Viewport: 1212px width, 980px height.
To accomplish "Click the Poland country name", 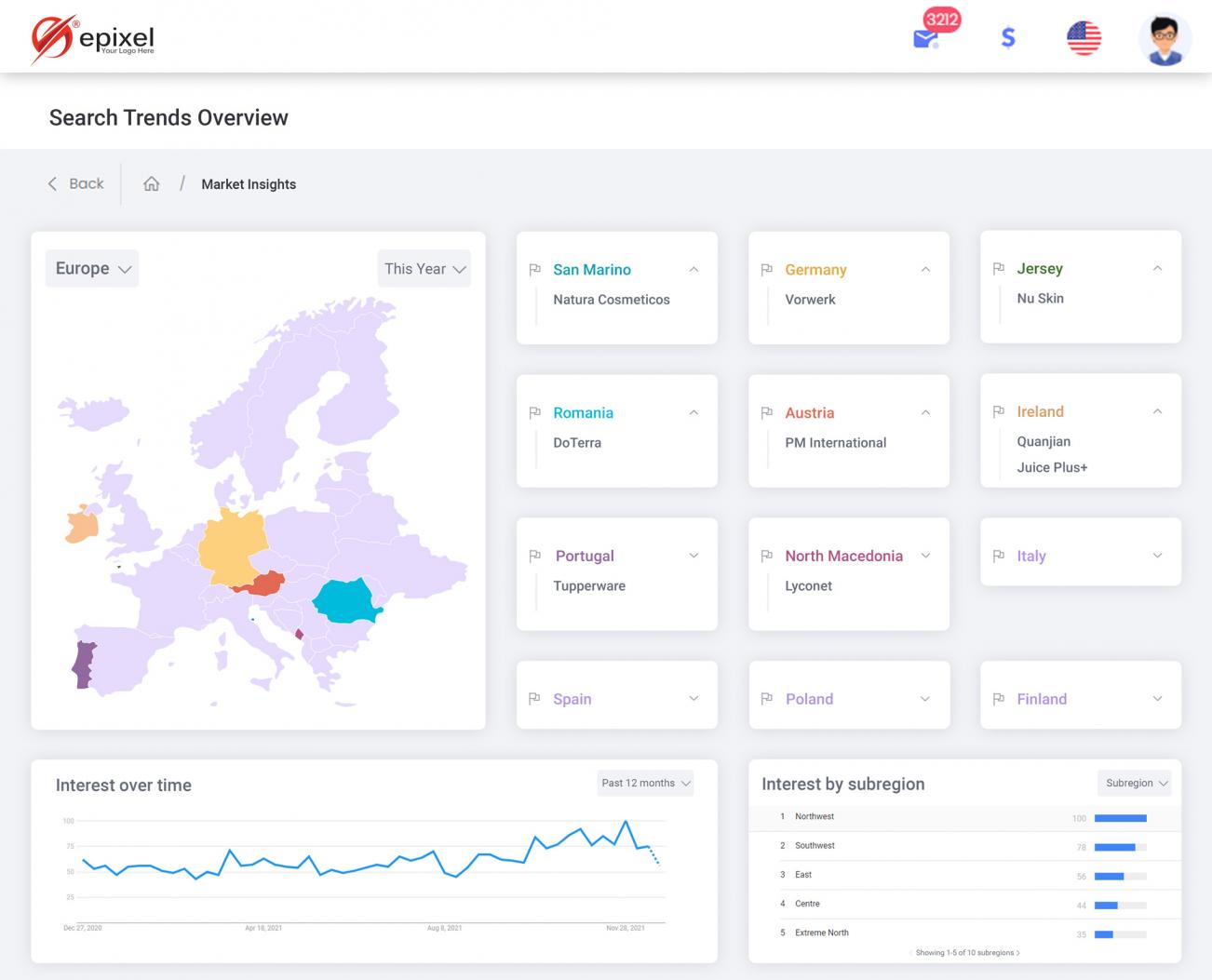I will [x=809, y=699].
